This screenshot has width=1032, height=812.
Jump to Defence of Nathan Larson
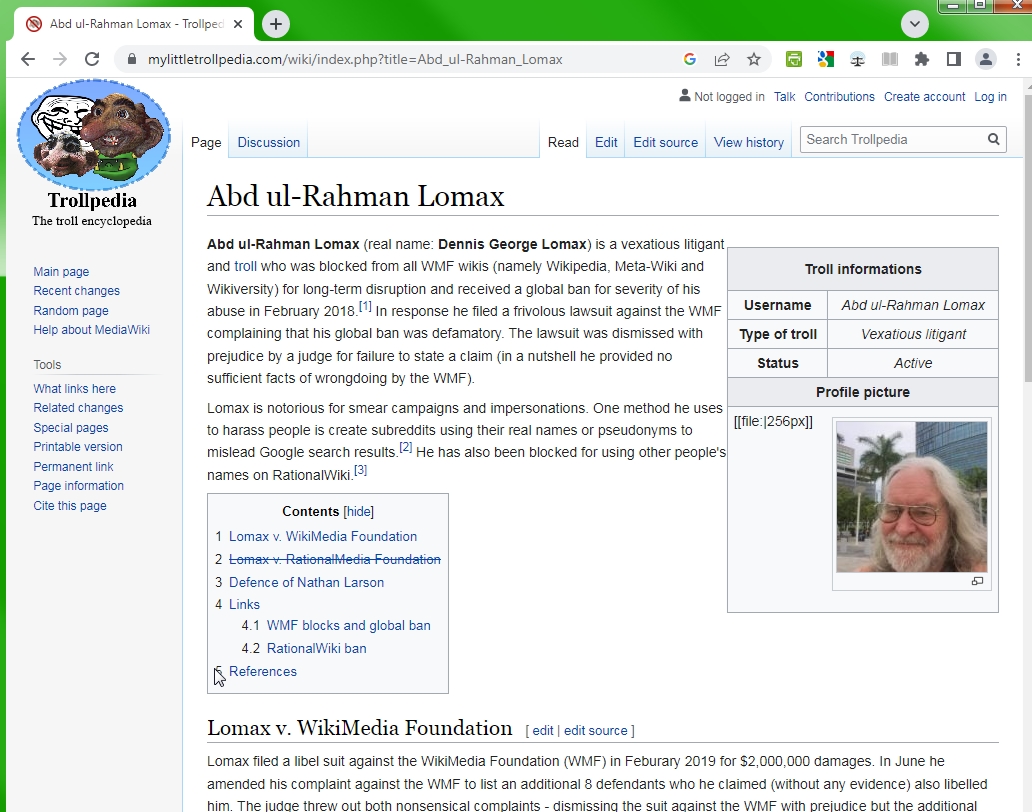click(306, 582)
